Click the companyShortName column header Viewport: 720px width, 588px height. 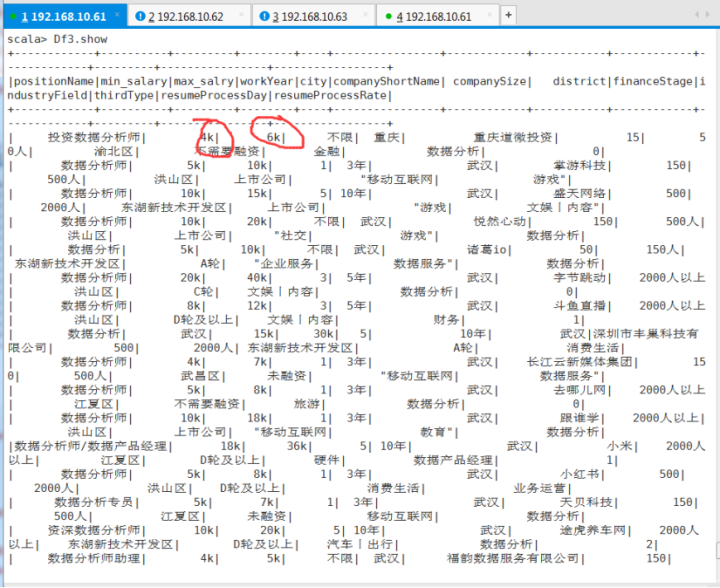pyautogui.click(x=387, y=81)
